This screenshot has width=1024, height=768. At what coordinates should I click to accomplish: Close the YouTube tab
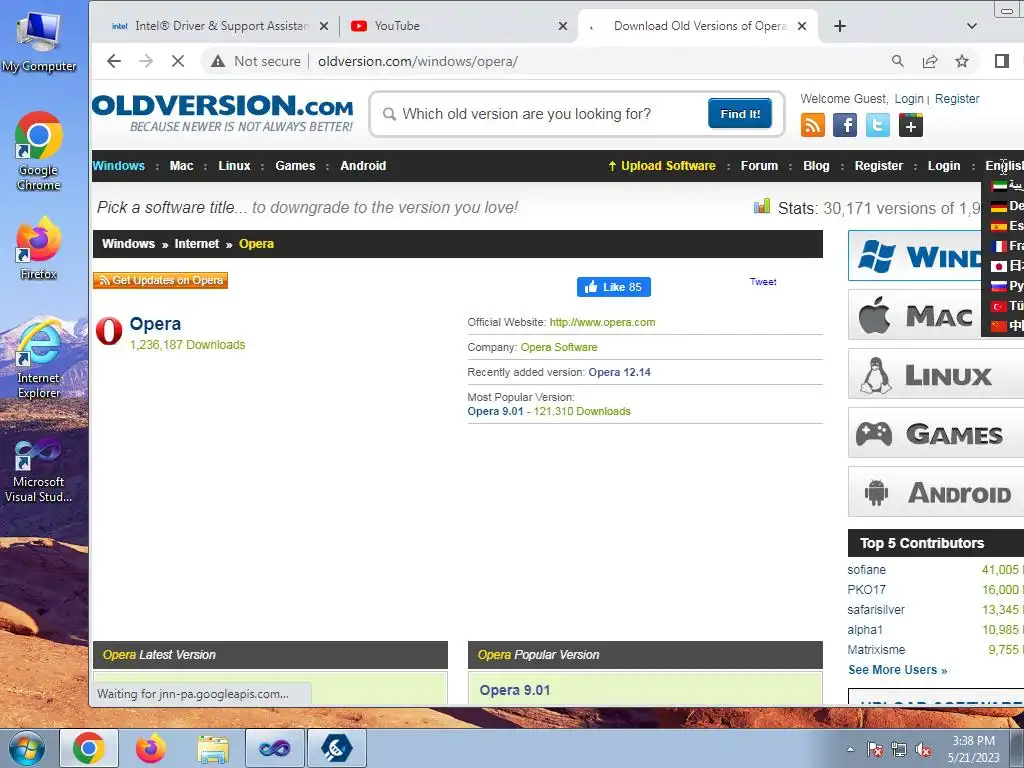click(x=563, y=26)
